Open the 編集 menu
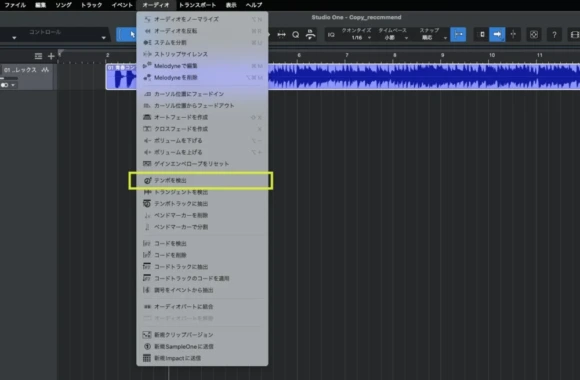This screenshot has height=380, width=580. coord(40,5)
